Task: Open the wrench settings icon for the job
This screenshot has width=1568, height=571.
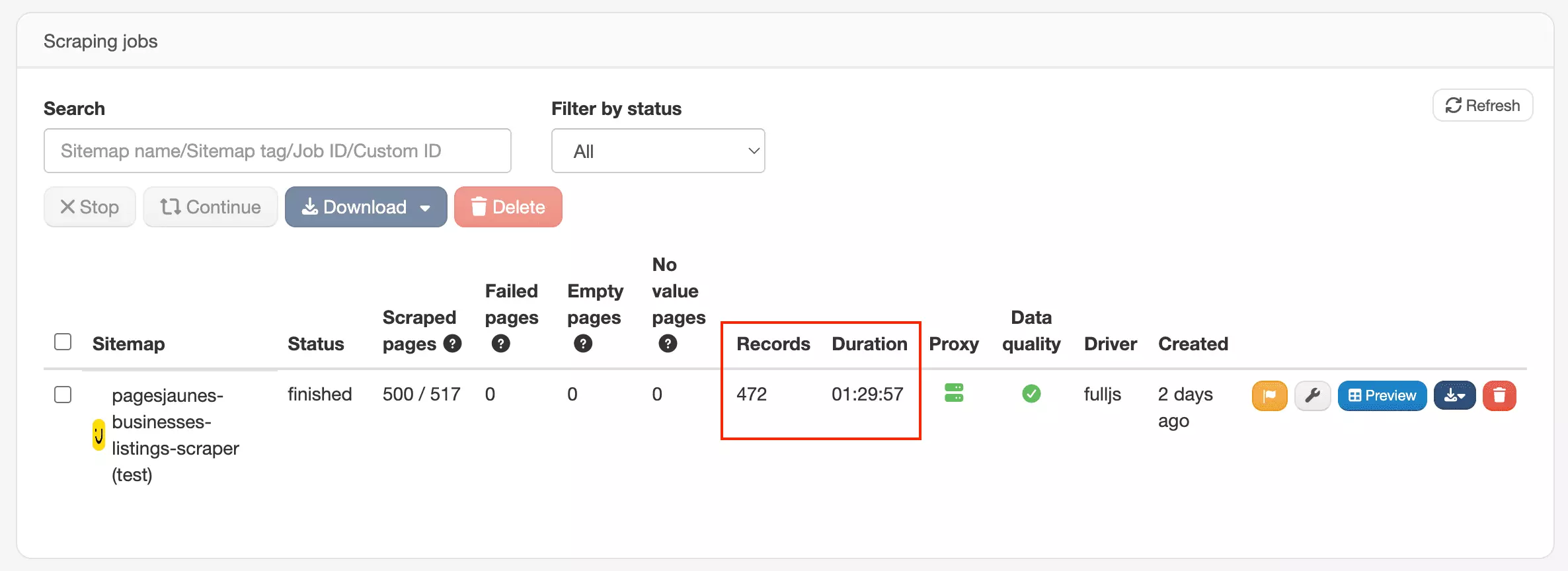Action: [x=1312, y=396]
